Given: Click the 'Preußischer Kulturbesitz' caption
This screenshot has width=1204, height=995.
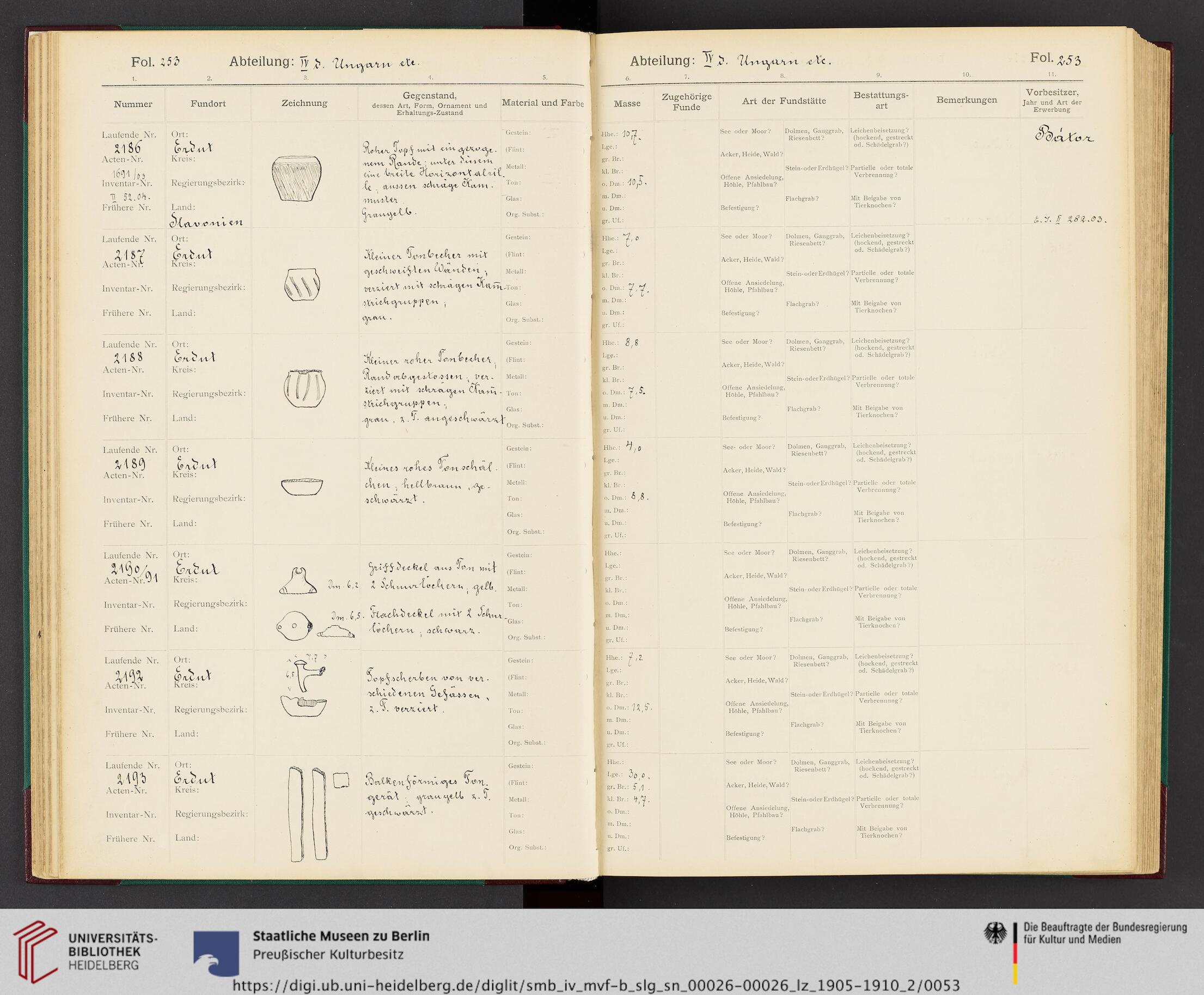Looking at the screenshot, I should click(328, 955).
